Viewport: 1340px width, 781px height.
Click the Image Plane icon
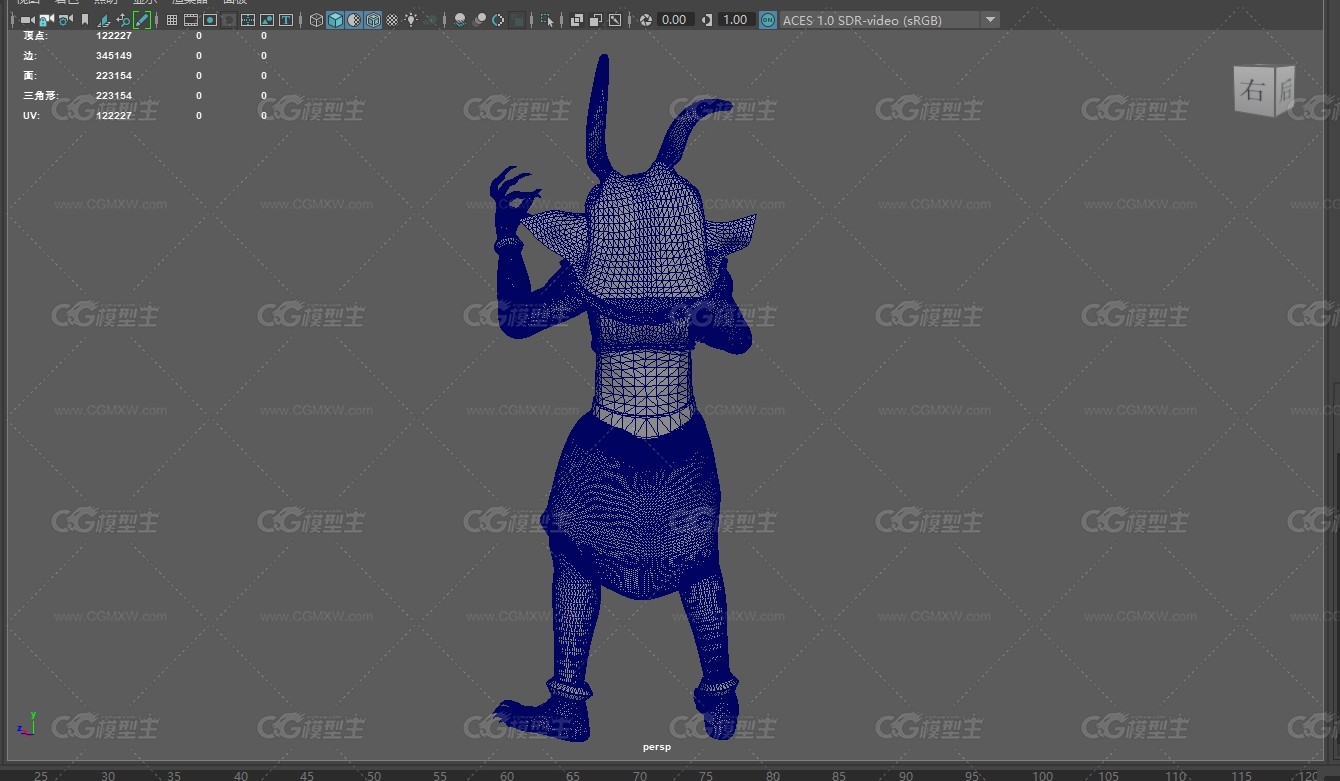tap(104, 20)
